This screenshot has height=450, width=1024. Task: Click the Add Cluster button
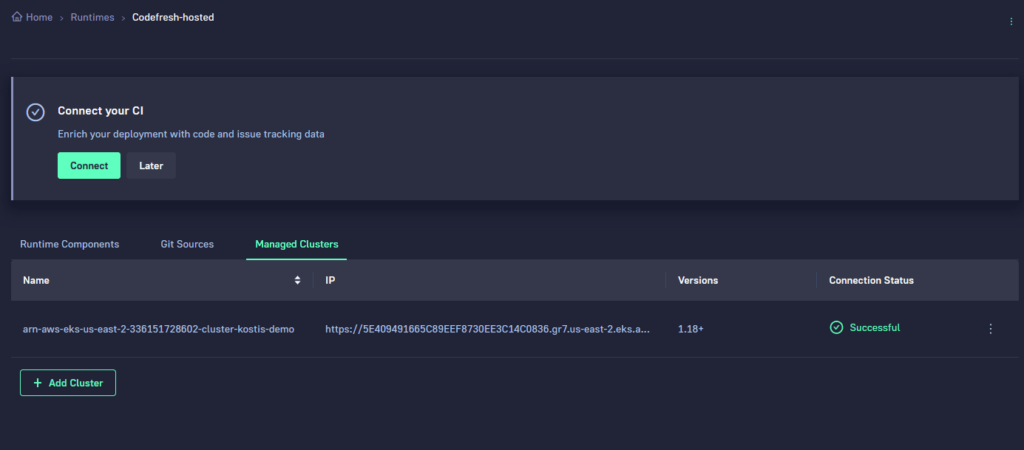point(68,383)
